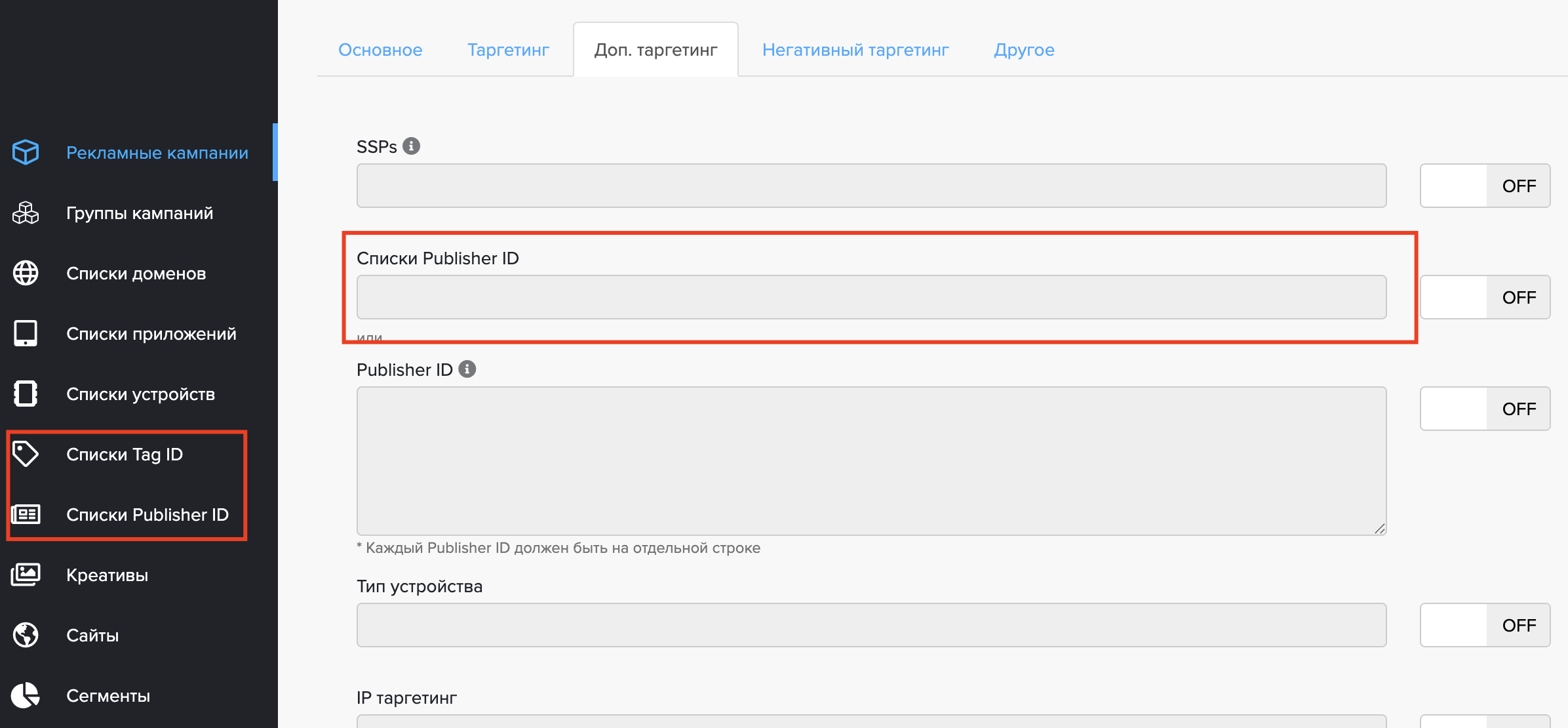Expand the Списки Publisher ID select field

[x=871, y=297]
